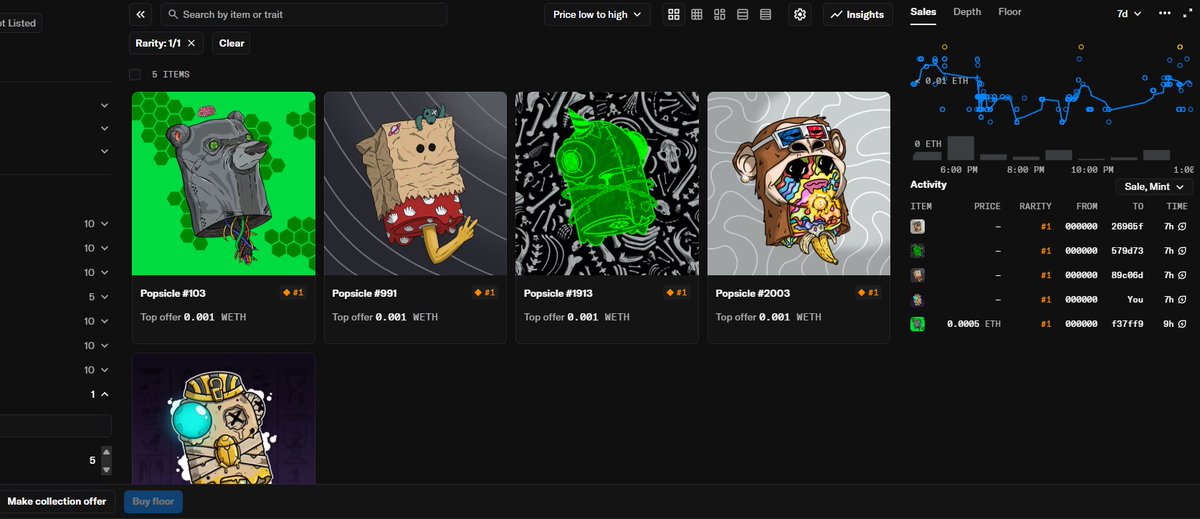The width and height of the screenshot is (1200, 519).
Task: Open transaction icon for row to You
Action: [x=1182, y=299]
